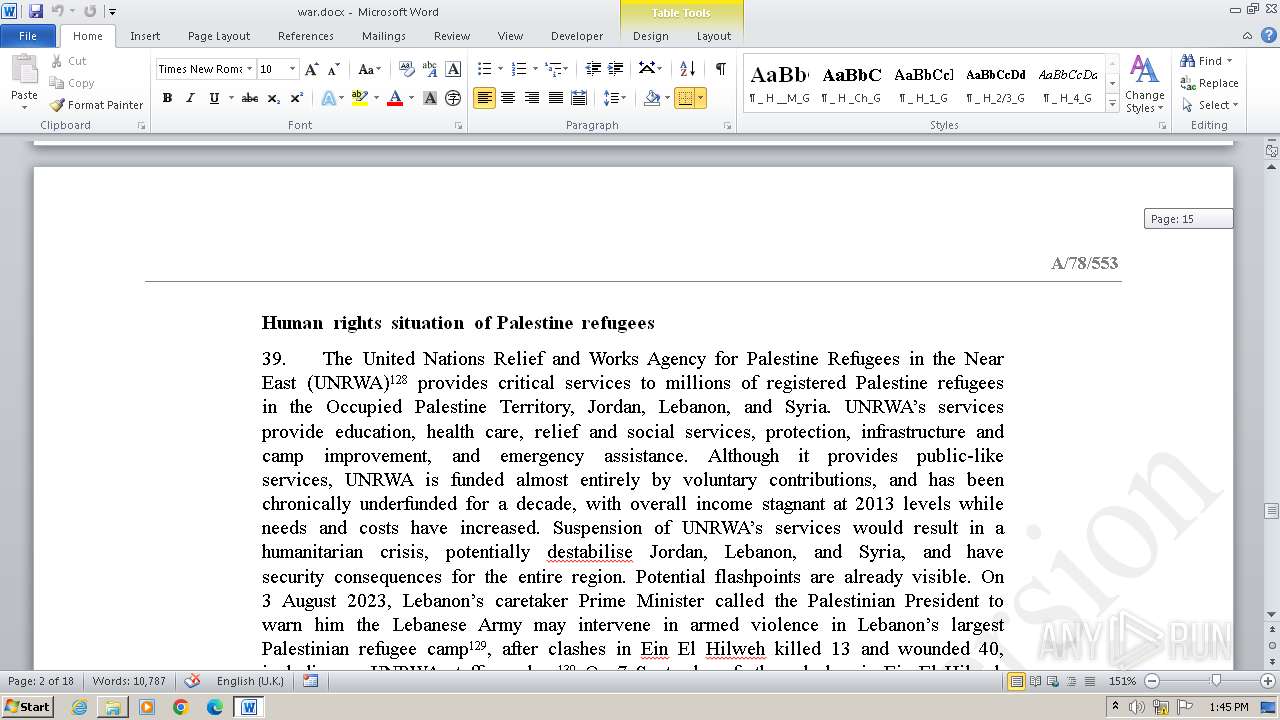Apply strikethrough formatting
The width and height of the screenshot is (1280, 720).
click(249, 98)
